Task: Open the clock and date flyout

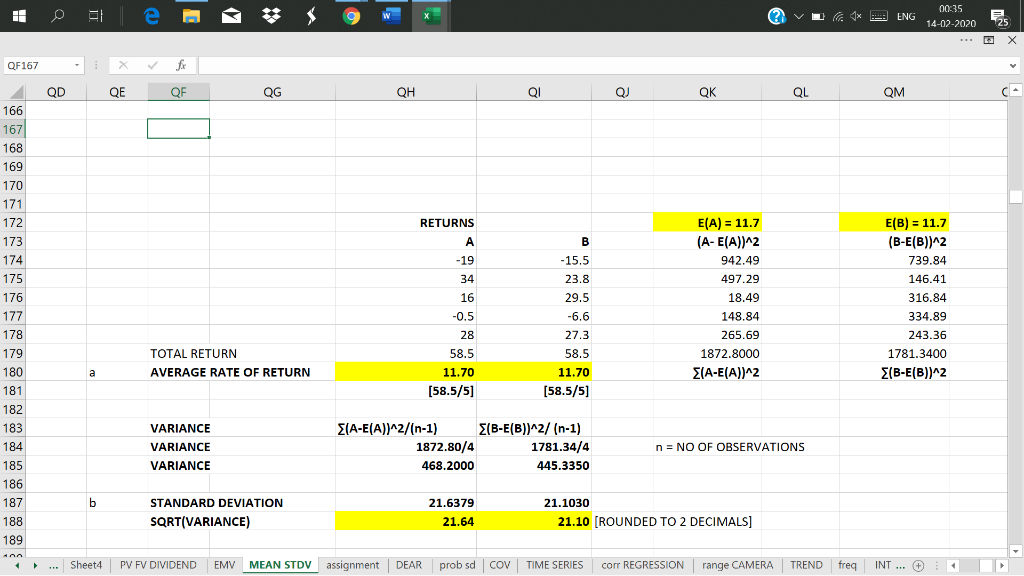Action: click(951, 16)
